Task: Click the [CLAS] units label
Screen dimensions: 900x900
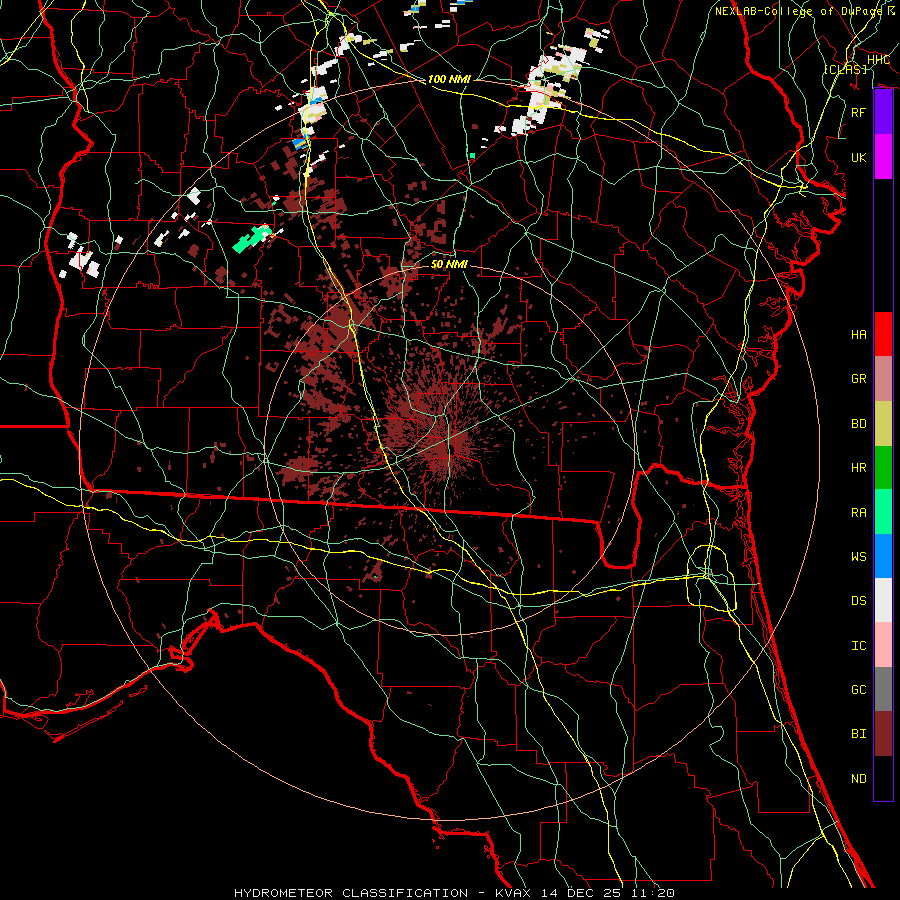Action: click(845, 69)
